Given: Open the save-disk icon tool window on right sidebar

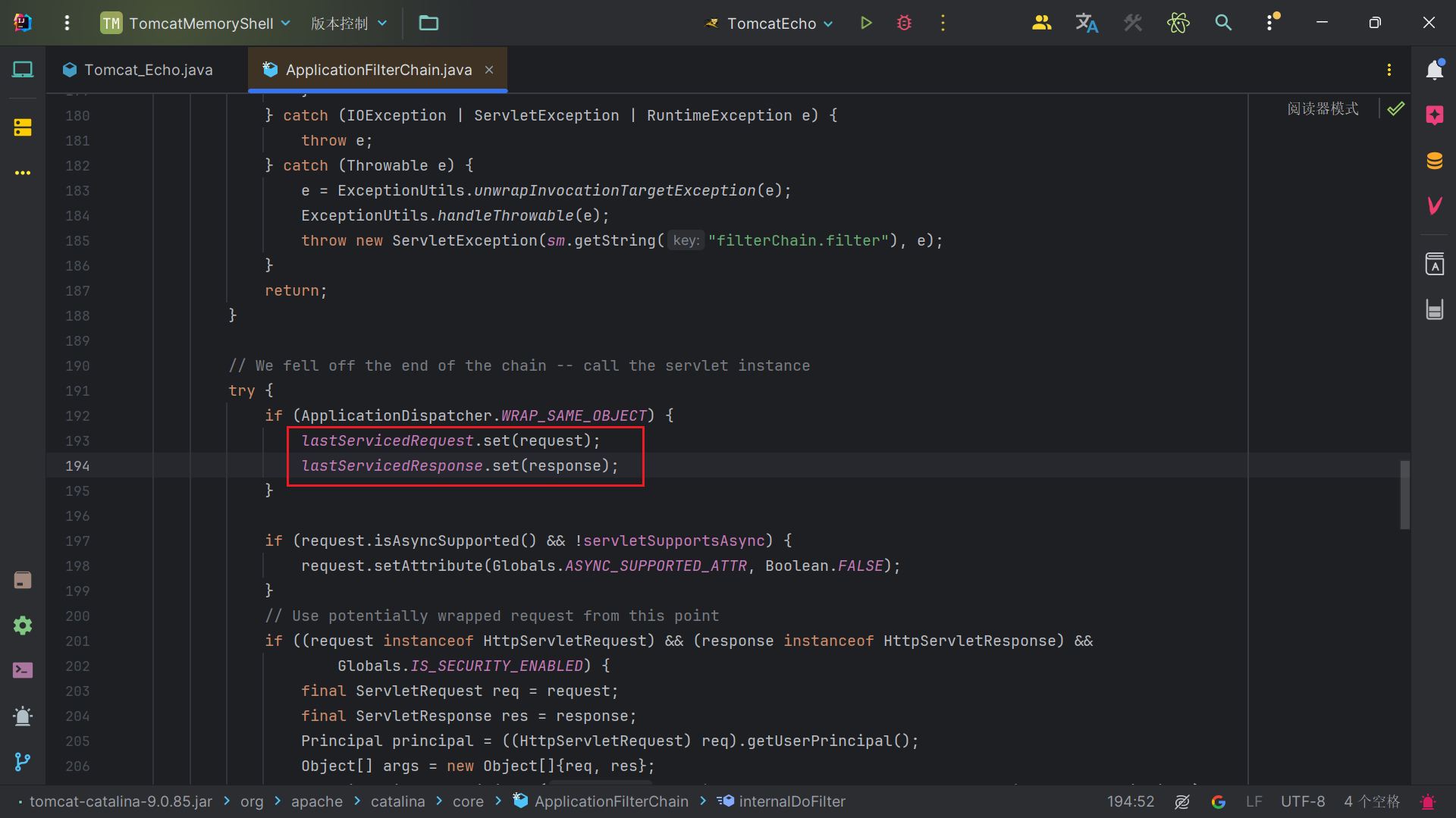Looking at the screenshot, I should (1434, 309).
